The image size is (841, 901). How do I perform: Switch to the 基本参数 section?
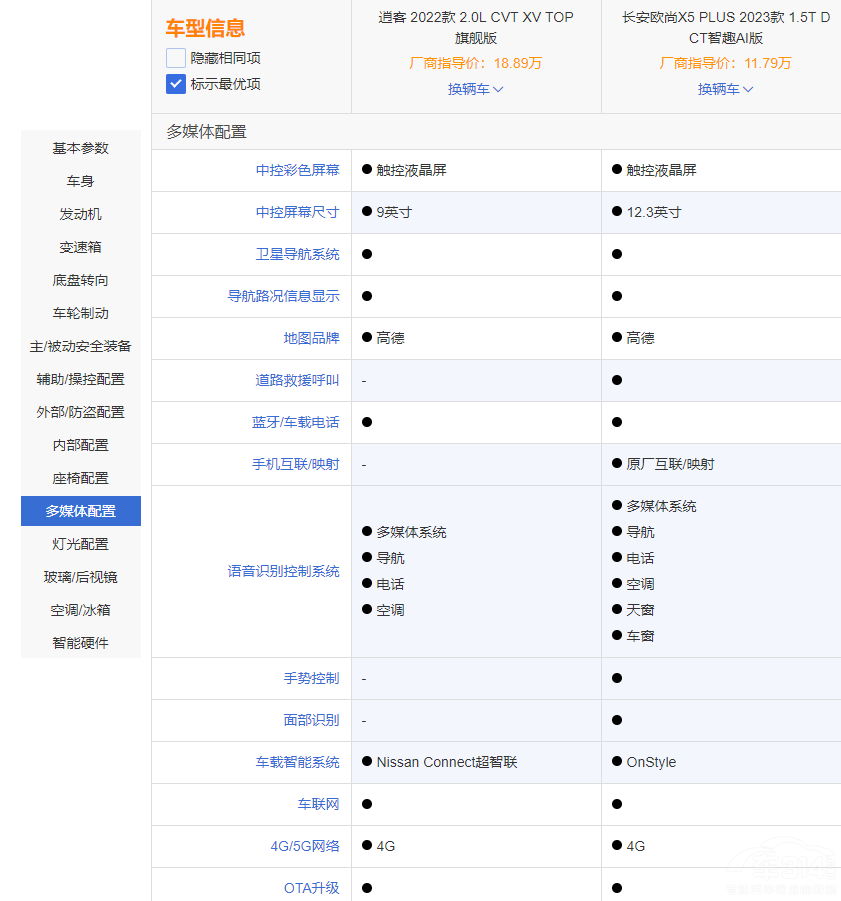click(x=80, y=148)
